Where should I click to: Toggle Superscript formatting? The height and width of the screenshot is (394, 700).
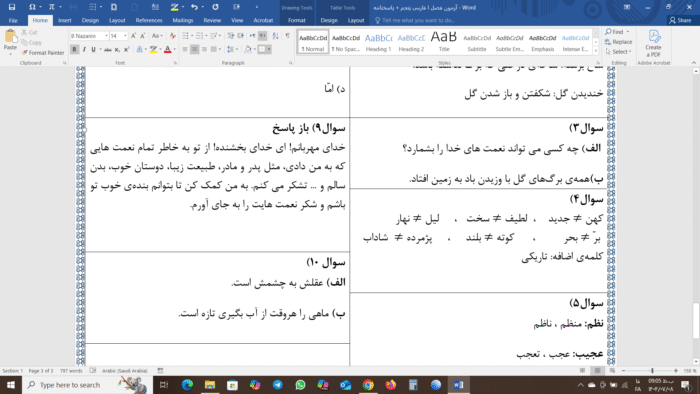click(126, 50)
